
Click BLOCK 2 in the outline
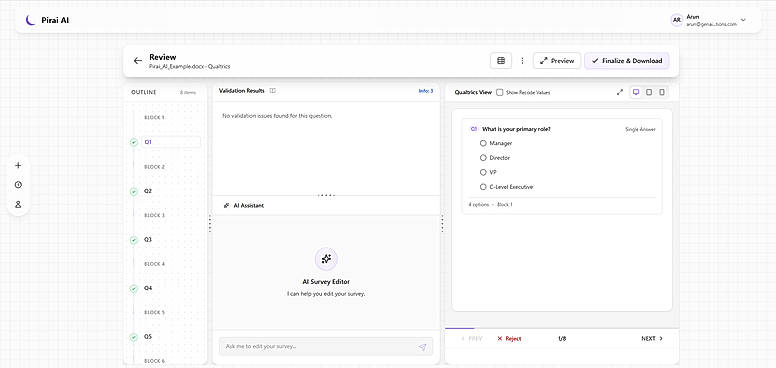(154, 167)
